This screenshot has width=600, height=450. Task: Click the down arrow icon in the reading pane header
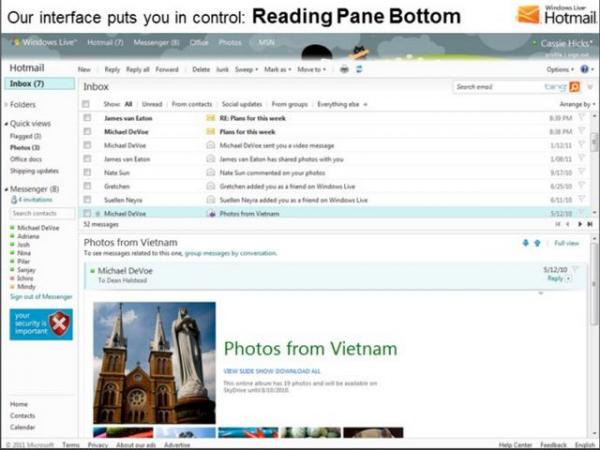tap(526, 243)
